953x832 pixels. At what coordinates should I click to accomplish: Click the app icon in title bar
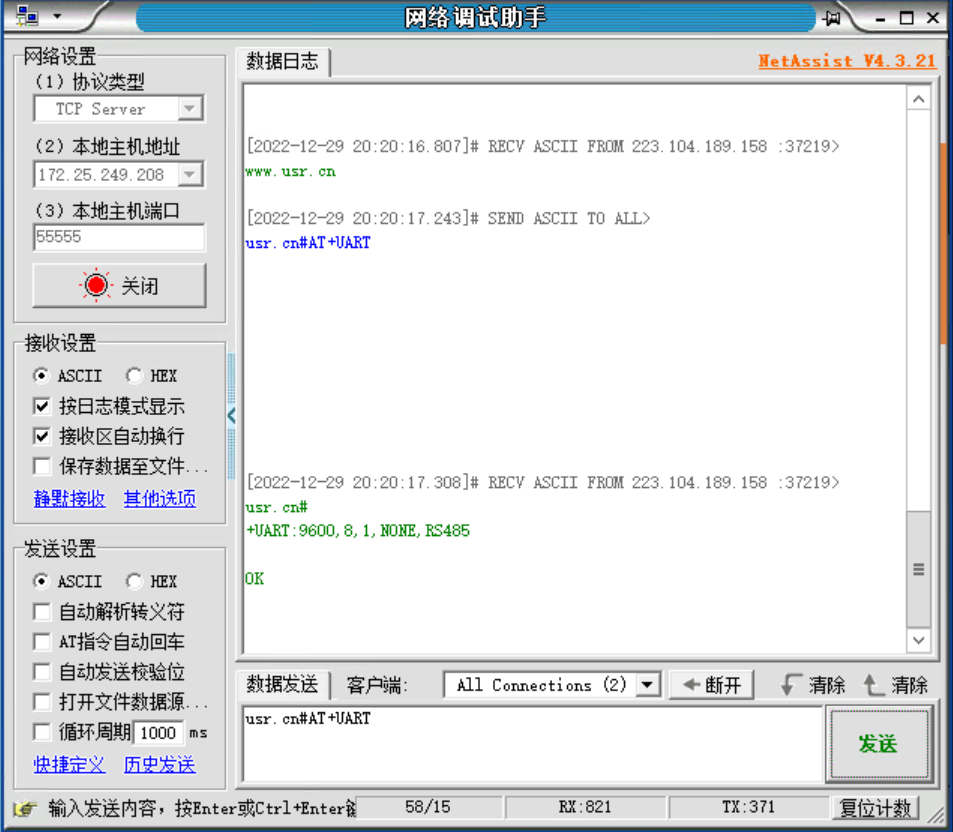click(x=27, y=18)
